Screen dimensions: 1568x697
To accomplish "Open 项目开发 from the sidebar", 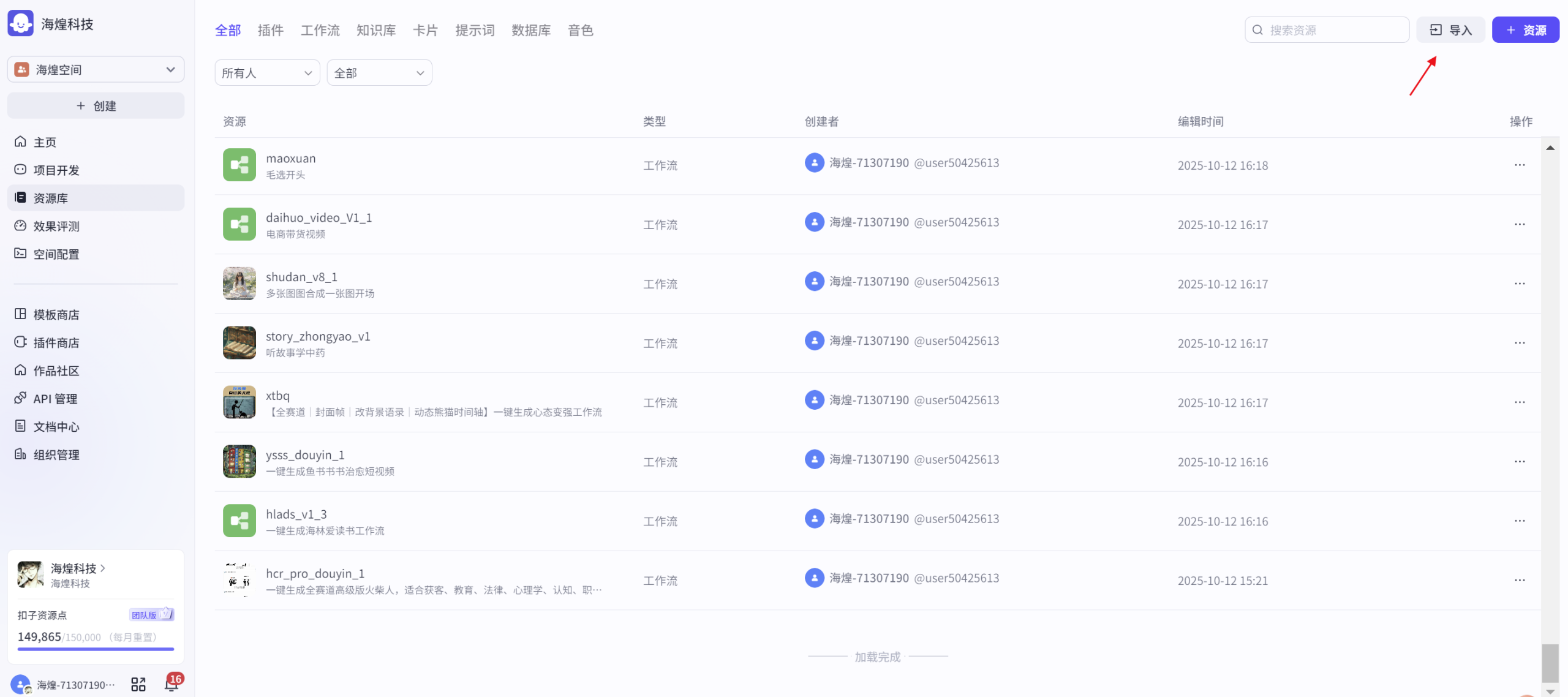I will (55, 170).
